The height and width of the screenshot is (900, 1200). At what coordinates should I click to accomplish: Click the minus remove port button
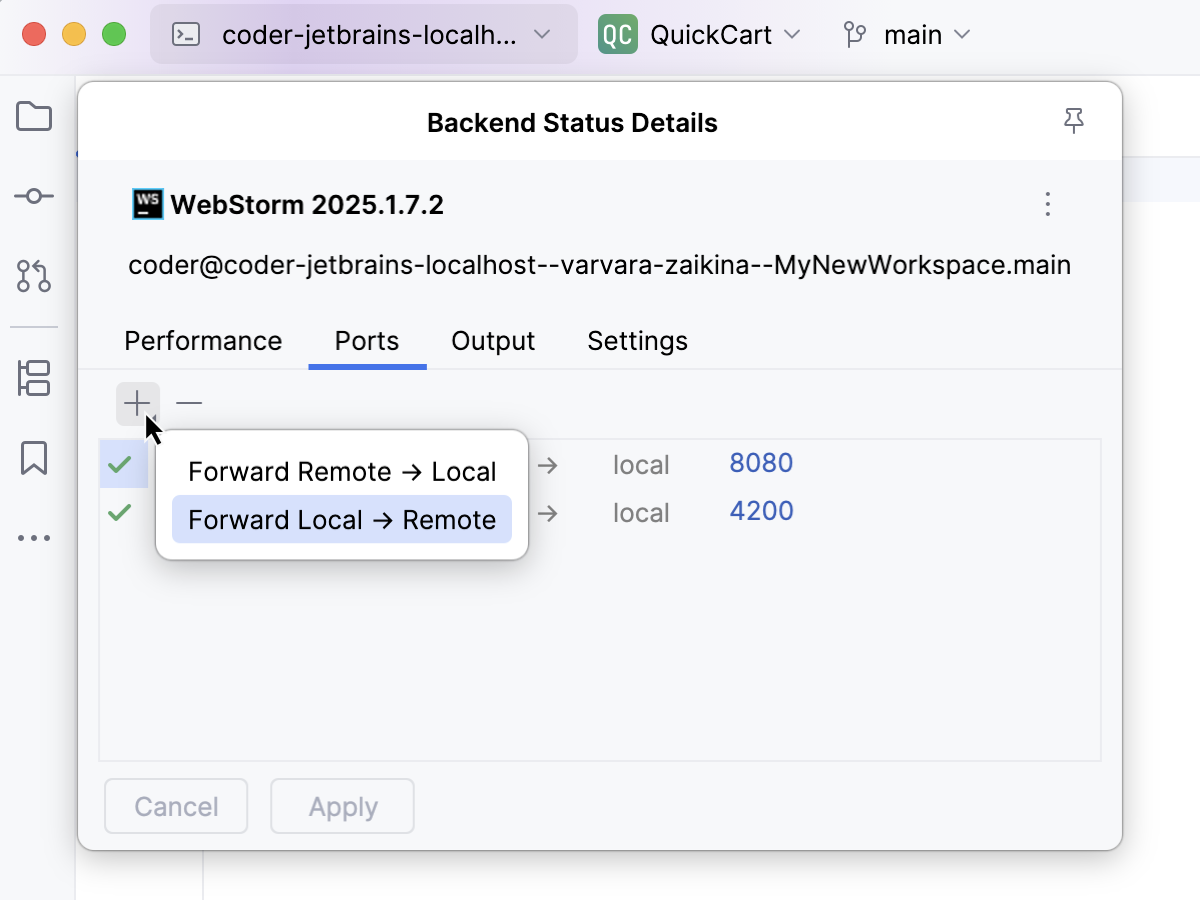click(x=189, y=403)
